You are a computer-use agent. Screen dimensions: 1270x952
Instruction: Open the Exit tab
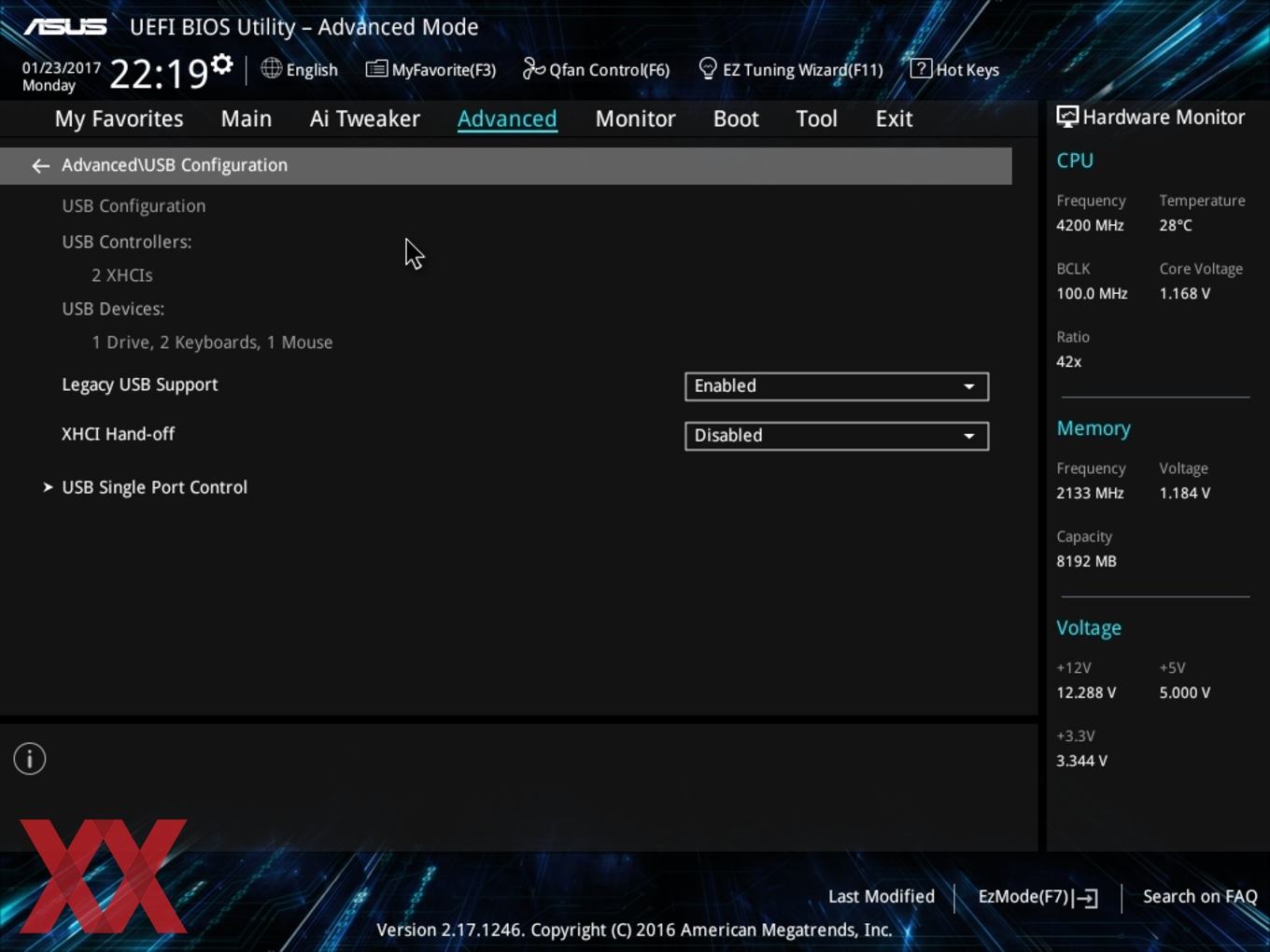click(894, 119)
